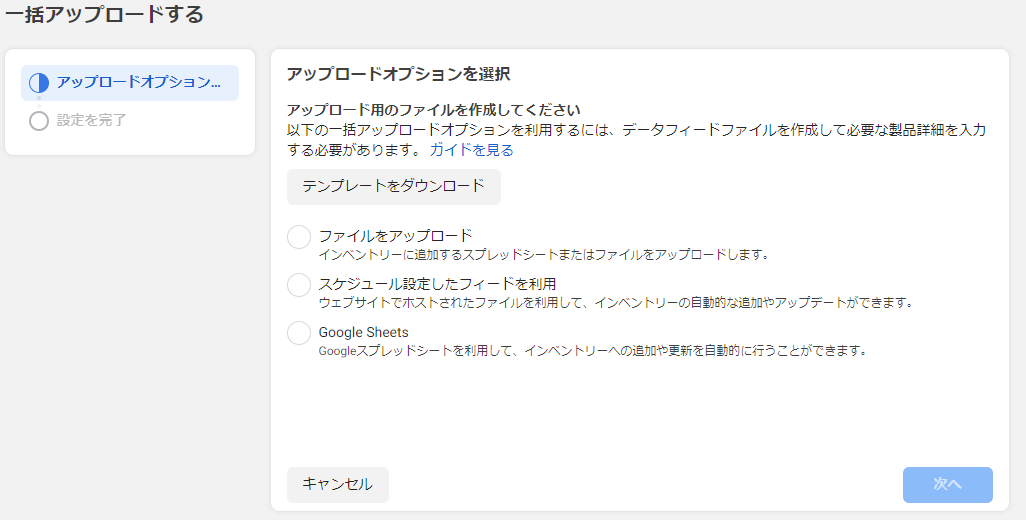Click the website-hosted file description text
Viewport: 1026px width, 520px height.
click(x=616, y=302)
